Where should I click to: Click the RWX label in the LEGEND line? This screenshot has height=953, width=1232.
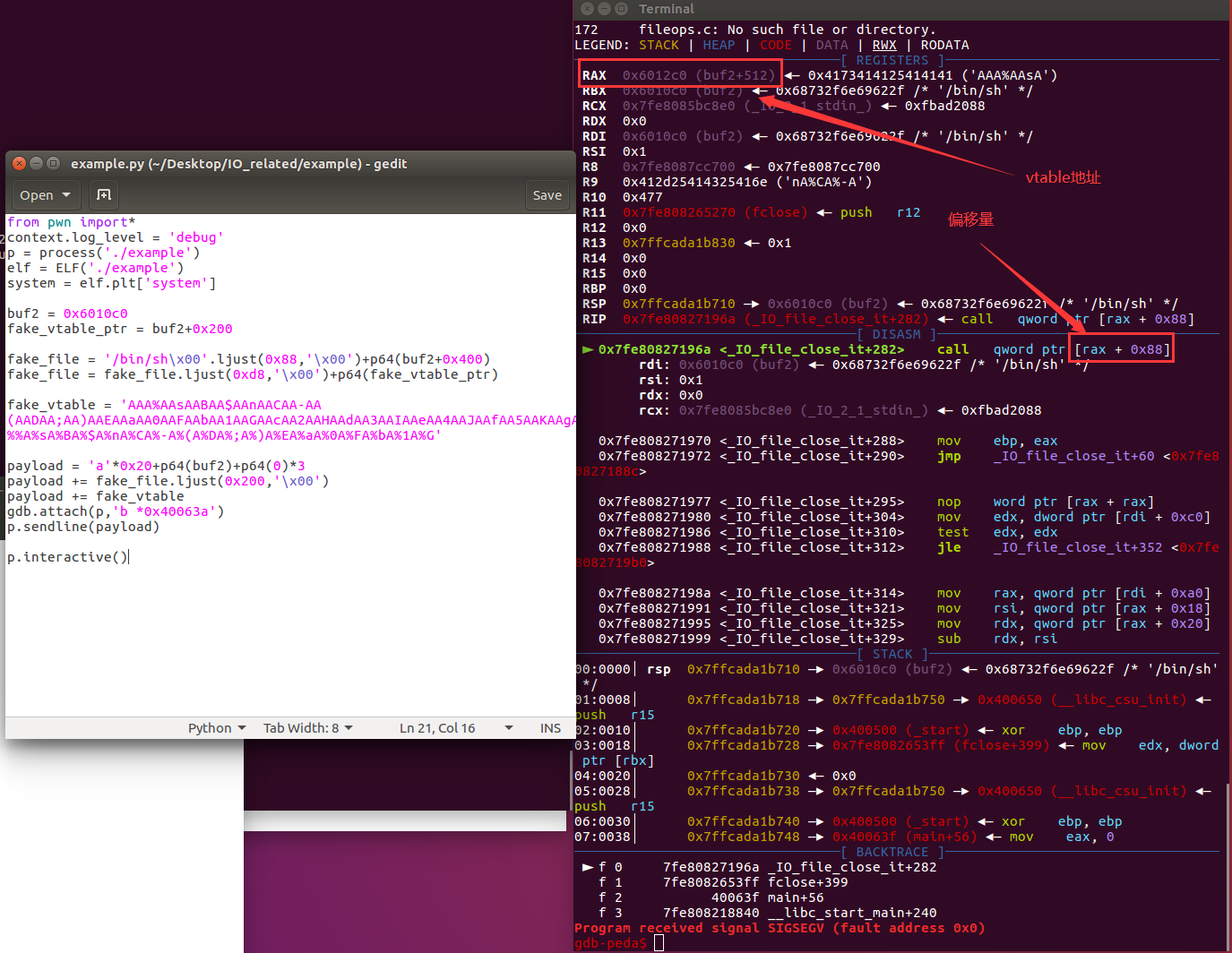tap(884, 45)
